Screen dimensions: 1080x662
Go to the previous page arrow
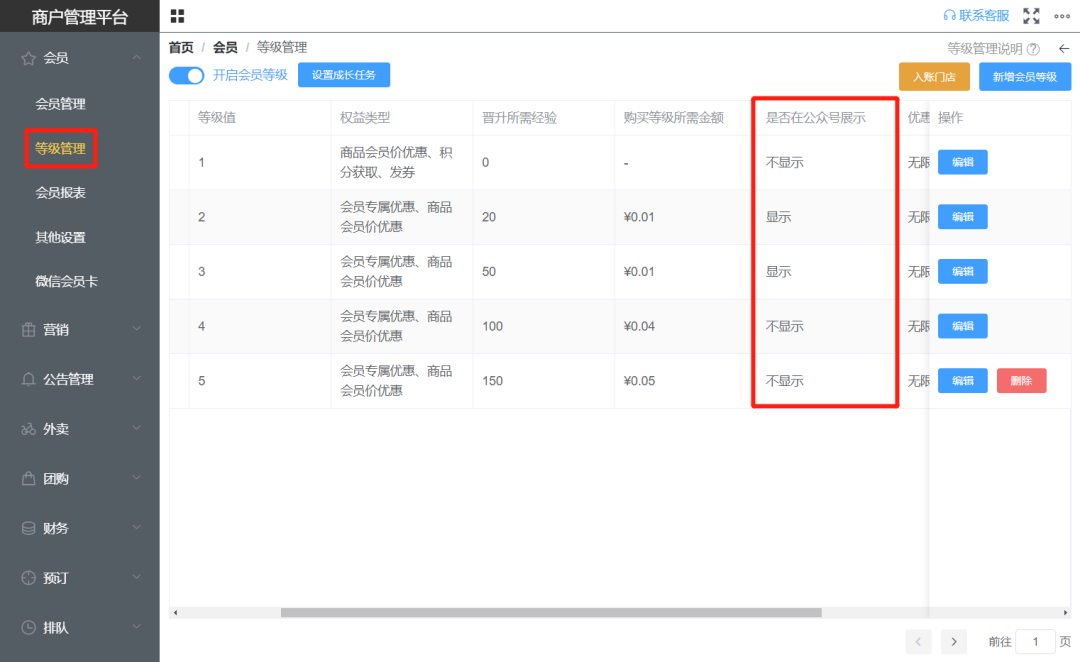tap(918, 642)
